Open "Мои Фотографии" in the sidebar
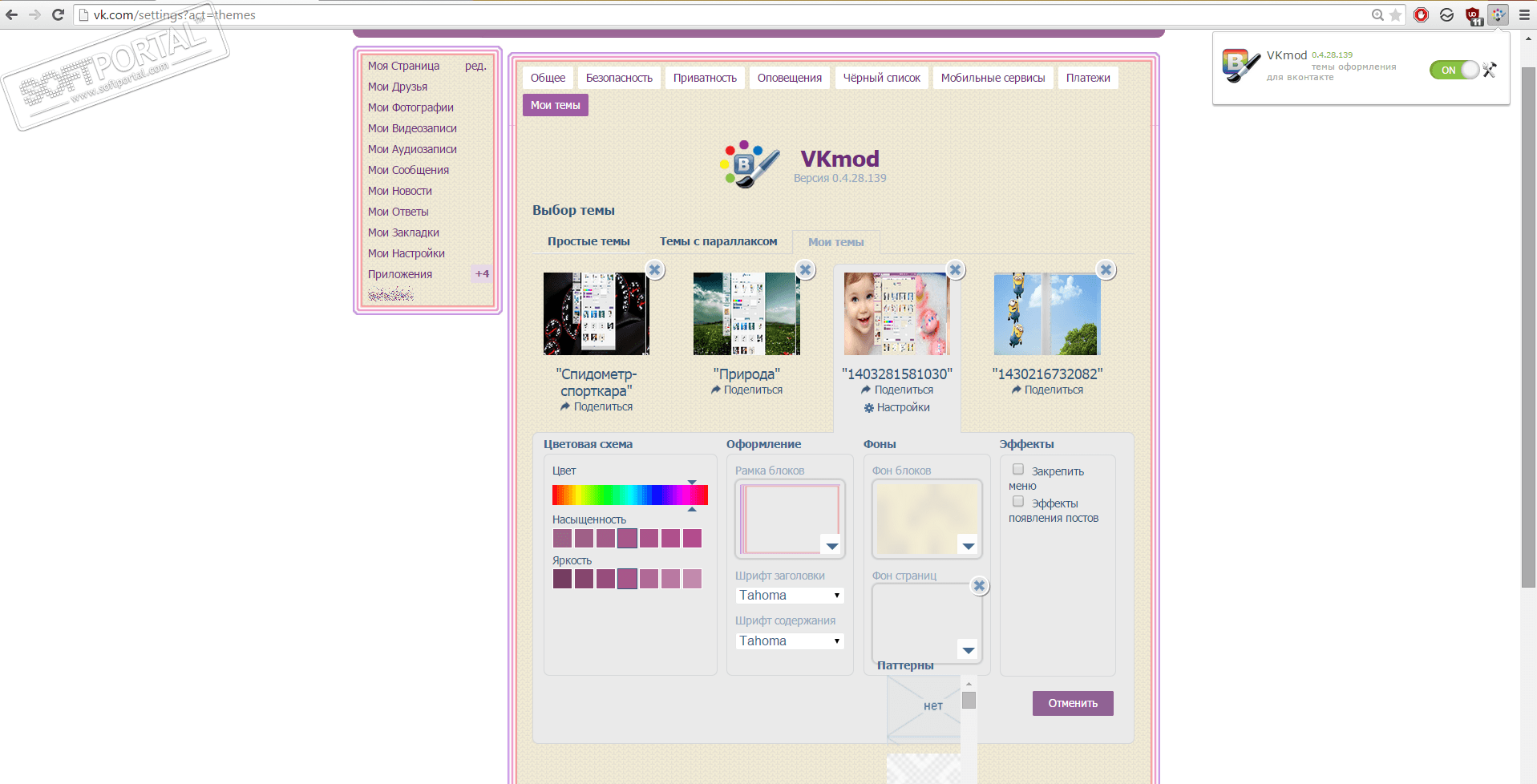1537x784 pixels. point(411,107)
